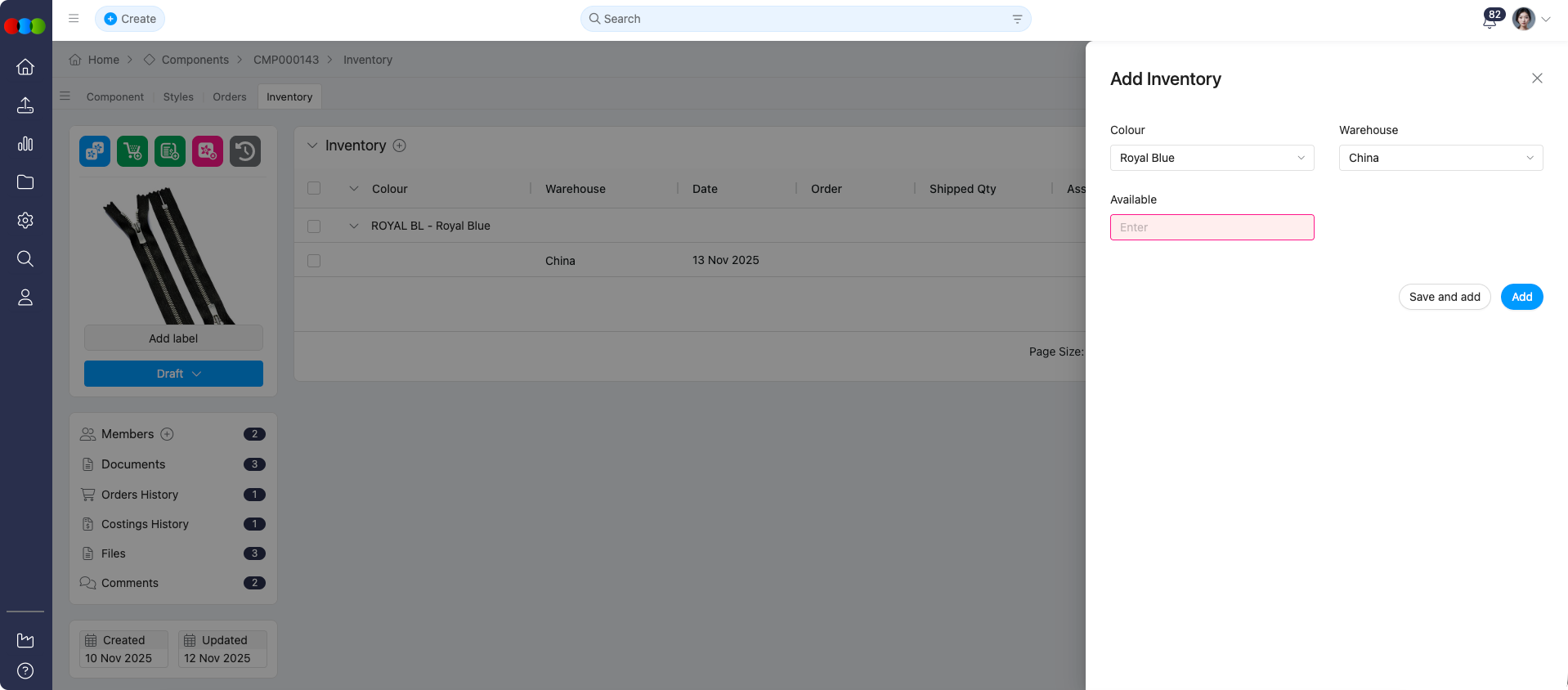Click the app logo in top-left corner
This screenshot has height=690, width=1568.
pos(25,25)
